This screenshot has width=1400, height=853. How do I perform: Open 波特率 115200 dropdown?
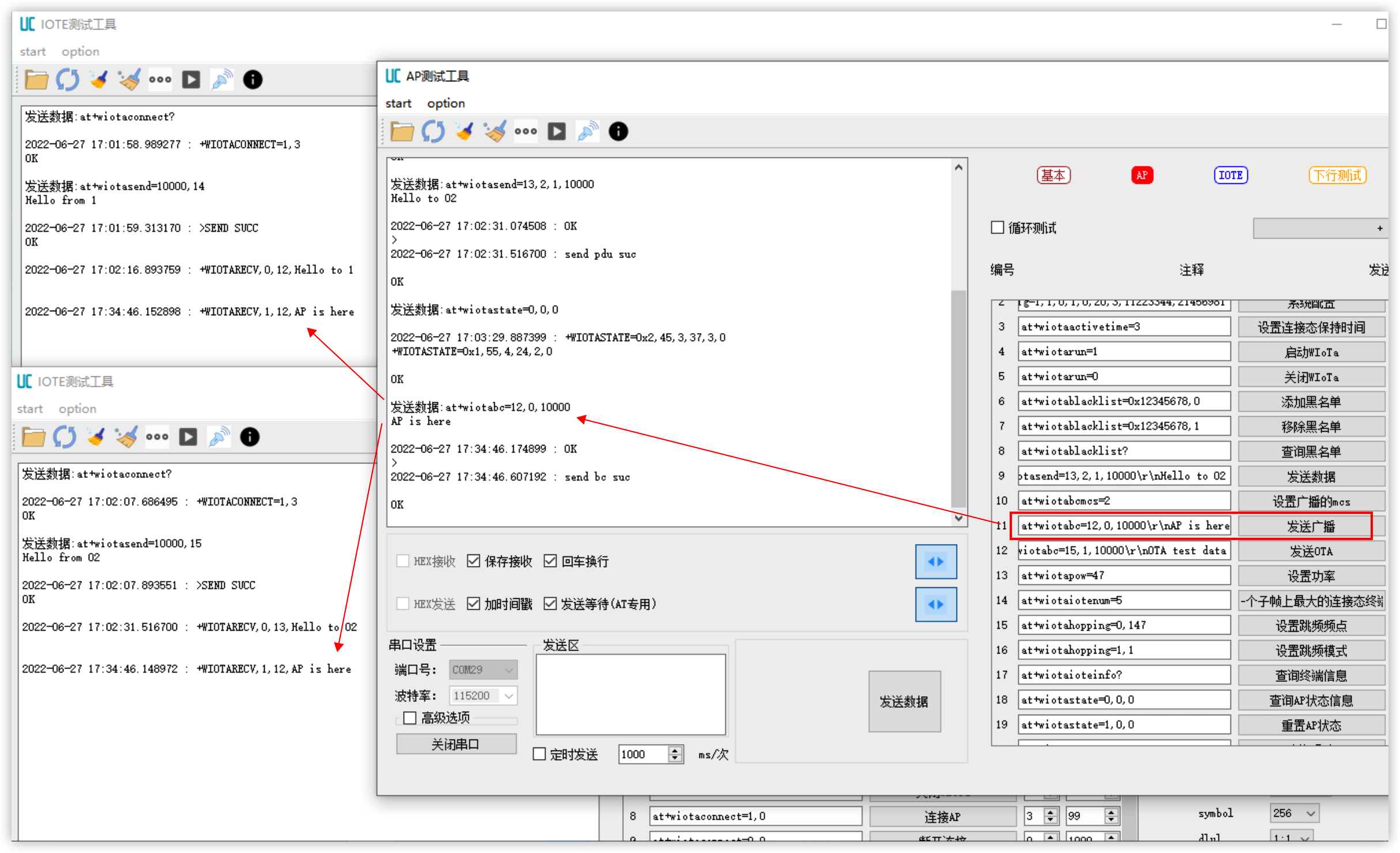coord(483,696)
